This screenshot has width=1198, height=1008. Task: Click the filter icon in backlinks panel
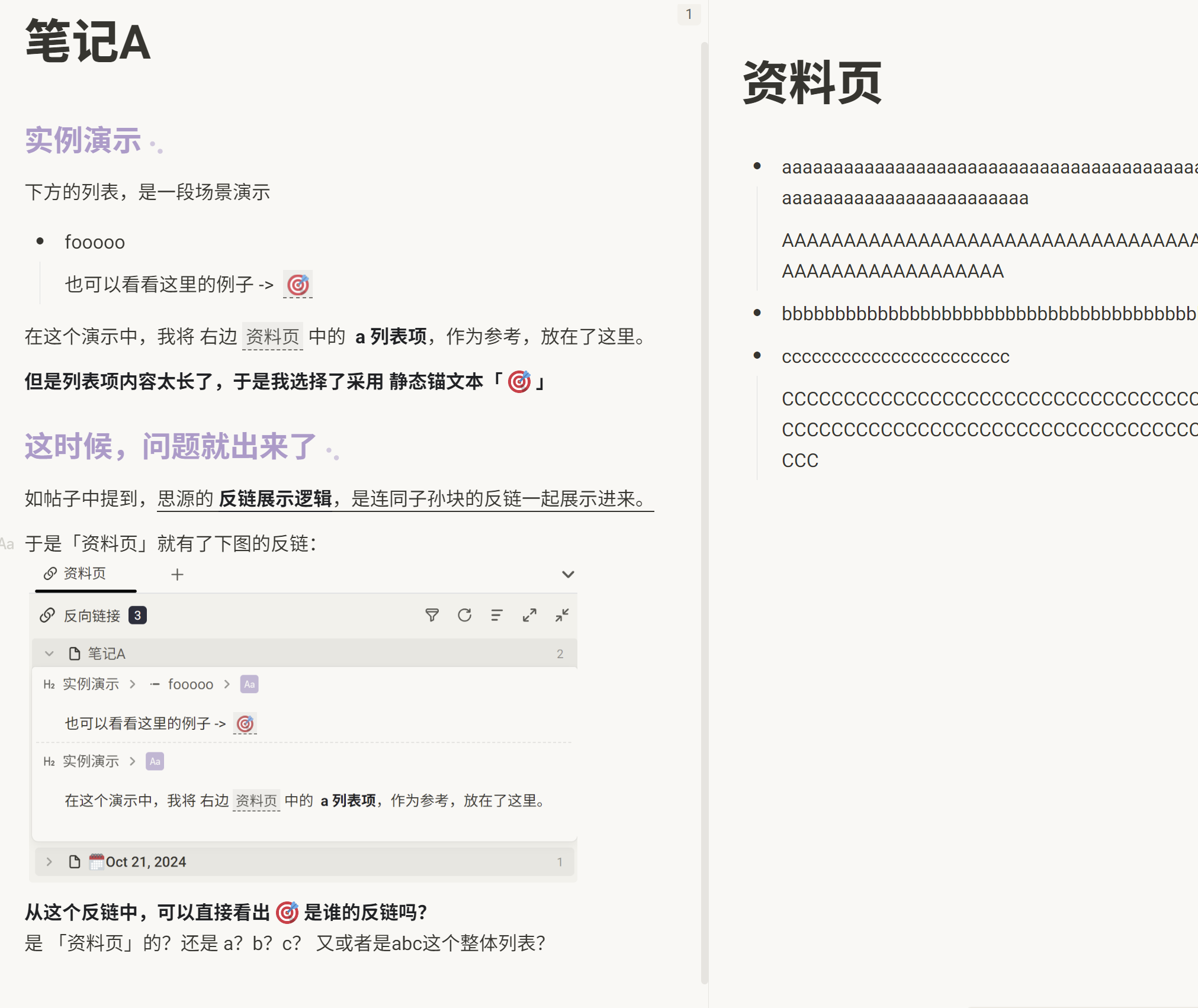click(x=432, y=616)
